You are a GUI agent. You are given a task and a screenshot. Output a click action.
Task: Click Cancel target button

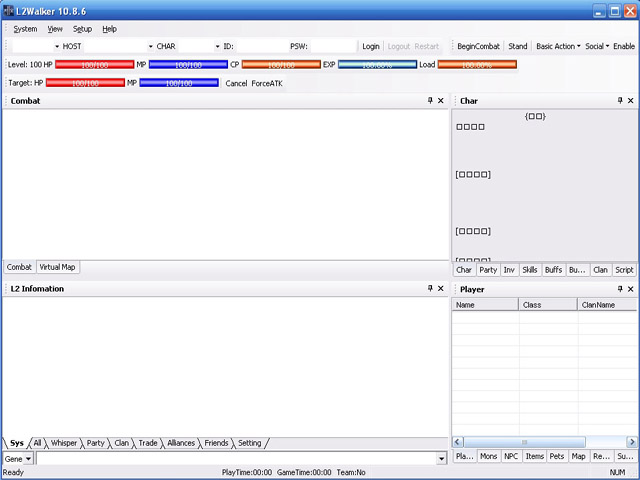pyautogui.click(x=236, y=83)
